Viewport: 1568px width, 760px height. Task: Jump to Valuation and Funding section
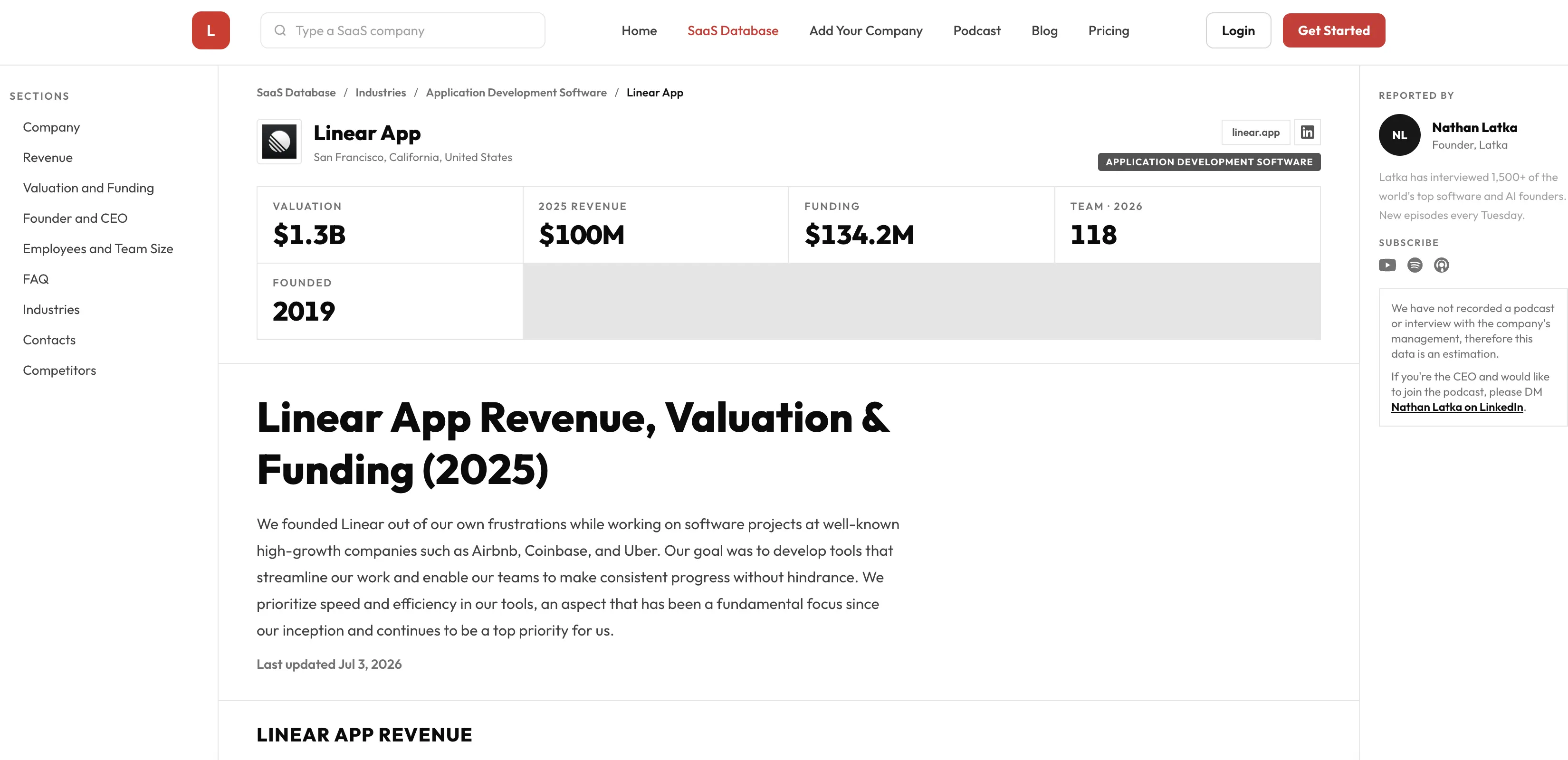[88, 188]
